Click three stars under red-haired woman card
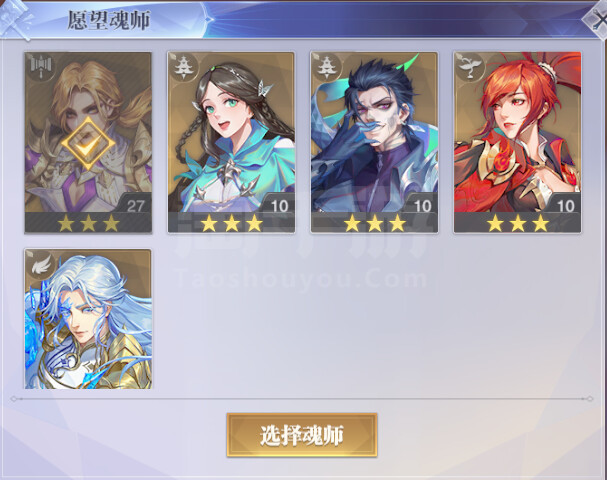 coord(518,223)
